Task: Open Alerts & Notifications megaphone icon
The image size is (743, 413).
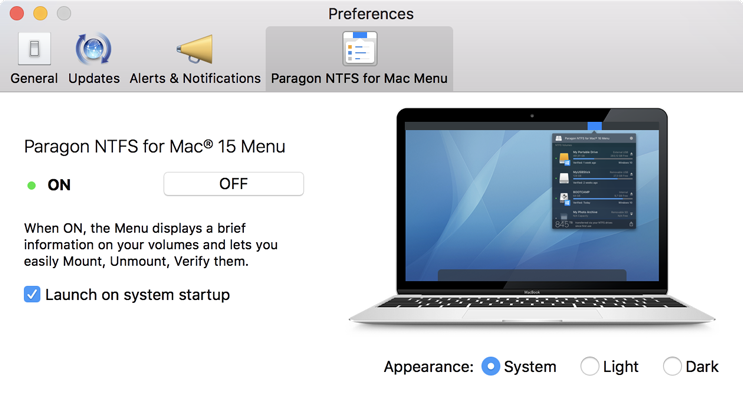Action: (195, 49)
